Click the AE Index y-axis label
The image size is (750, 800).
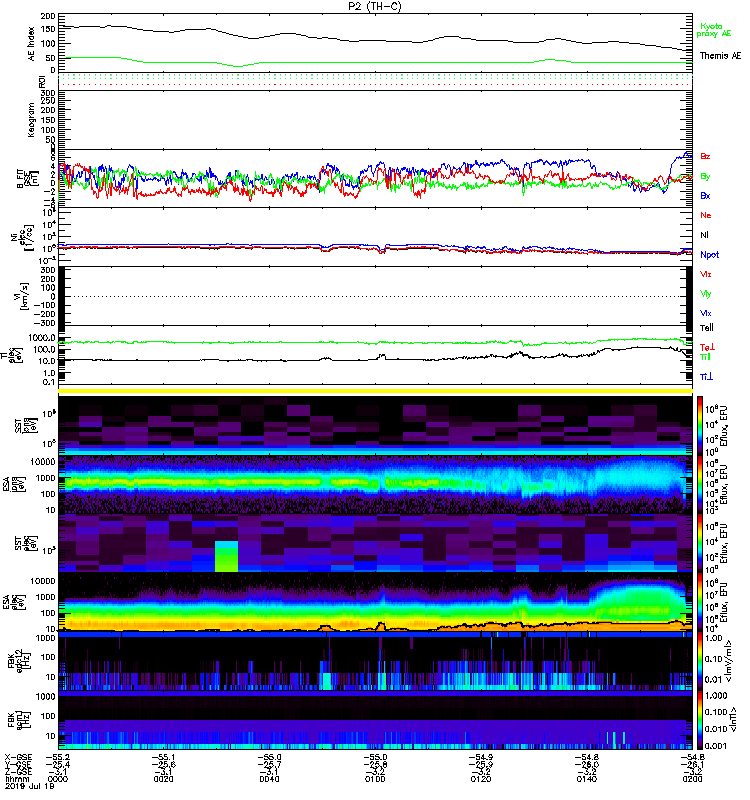coord(32,44)
